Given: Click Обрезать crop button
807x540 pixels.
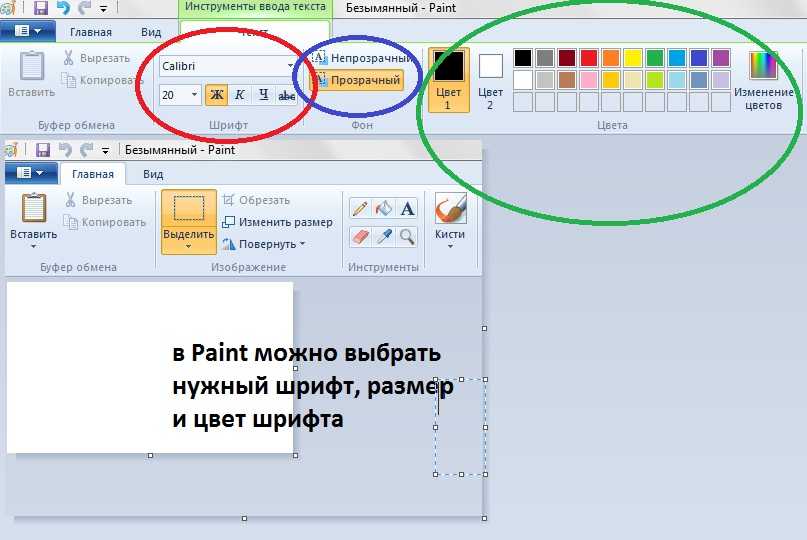Looking at the screenshot, I should coord(256,200).
